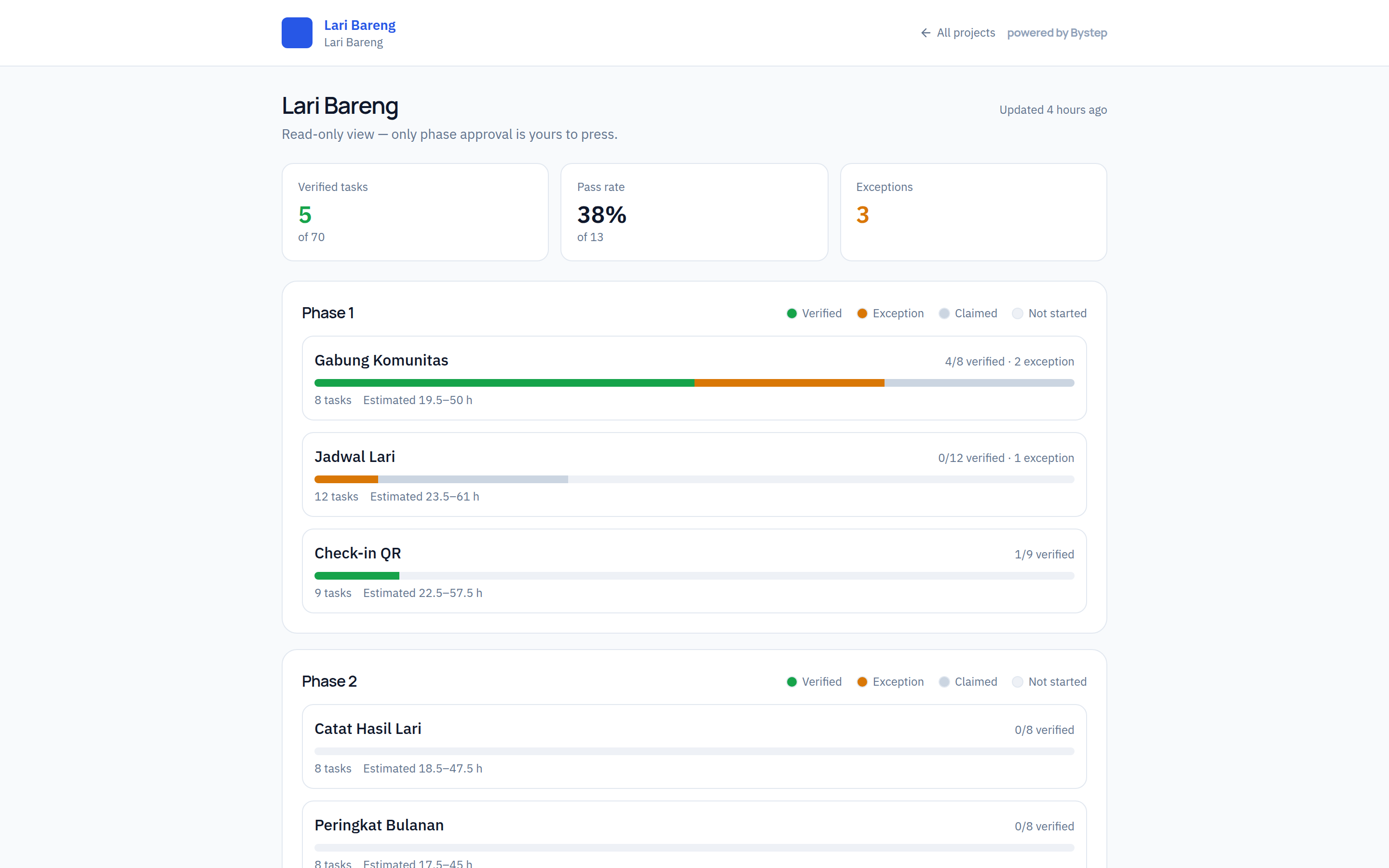The image size is (1389, 868).
Task: Click the "of 13" text under Pass rate
Action: 590,237
